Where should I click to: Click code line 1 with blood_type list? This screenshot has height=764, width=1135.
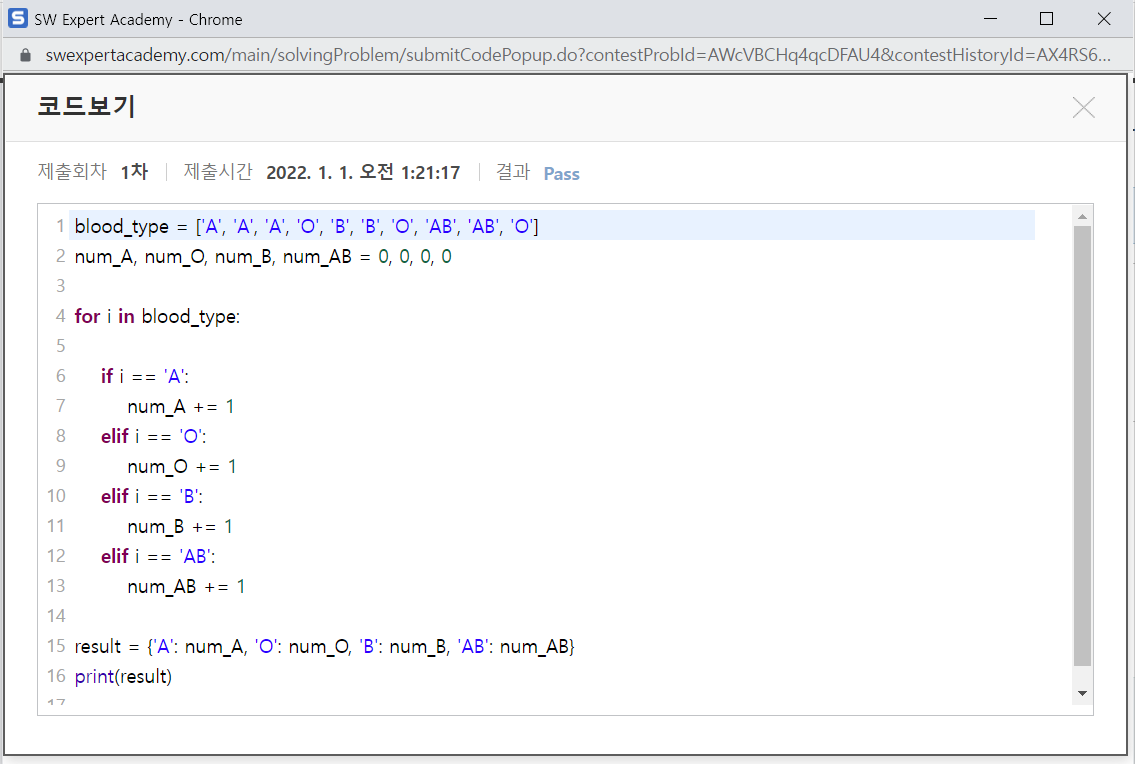pos(306,227)
